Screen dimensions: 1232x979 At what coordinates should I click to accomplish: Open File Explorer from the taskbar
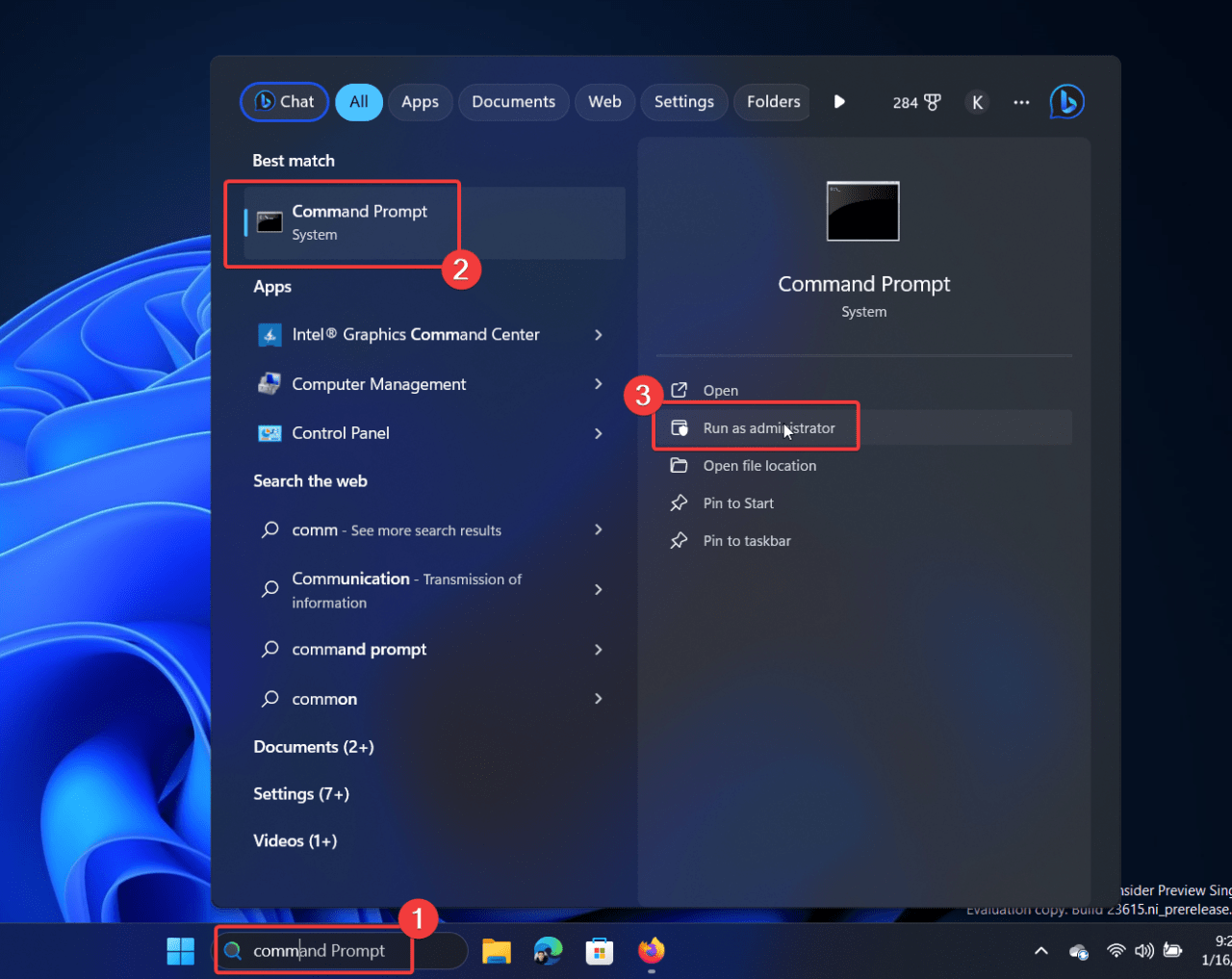click(x=496, y=951)
